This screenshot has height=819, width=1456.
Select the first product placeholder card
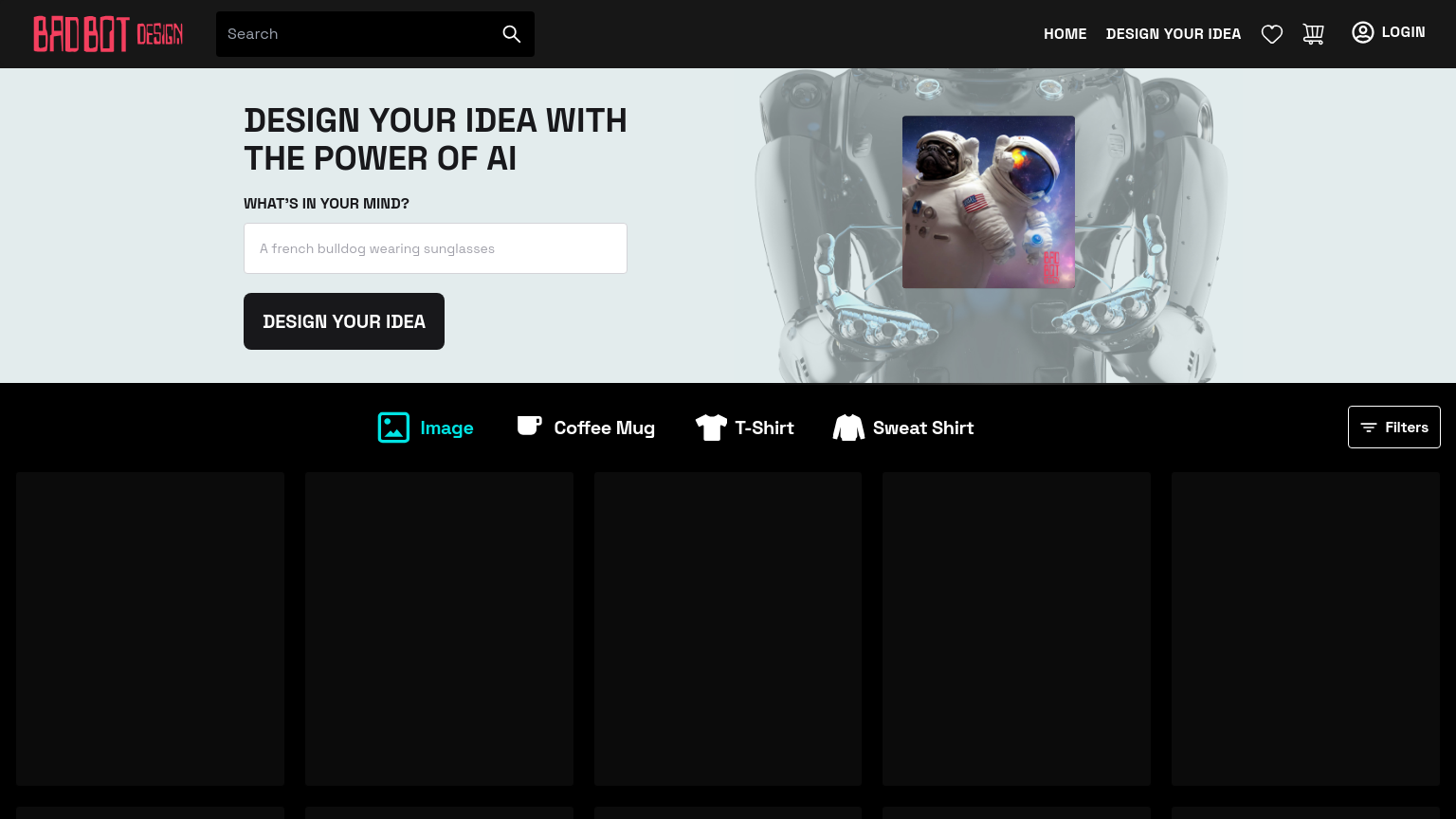coord(150,628)
